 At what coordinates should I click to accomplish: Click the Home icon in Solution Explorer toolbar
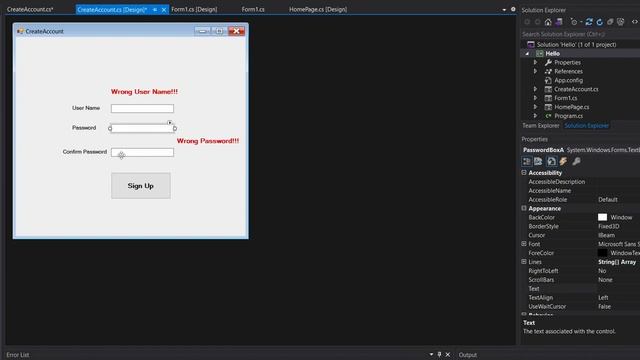coord(548,22)
